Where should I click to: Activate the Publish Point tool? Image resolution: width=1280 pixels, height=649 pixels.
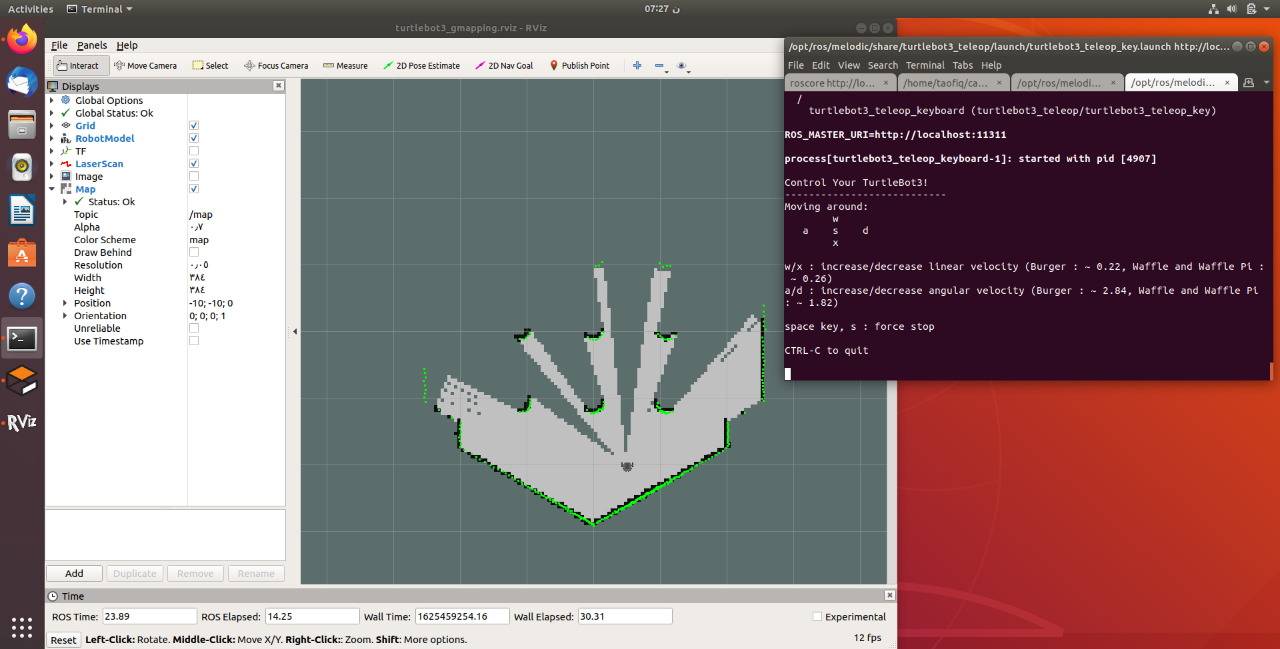pyautogui.click(x=578, y=66)
